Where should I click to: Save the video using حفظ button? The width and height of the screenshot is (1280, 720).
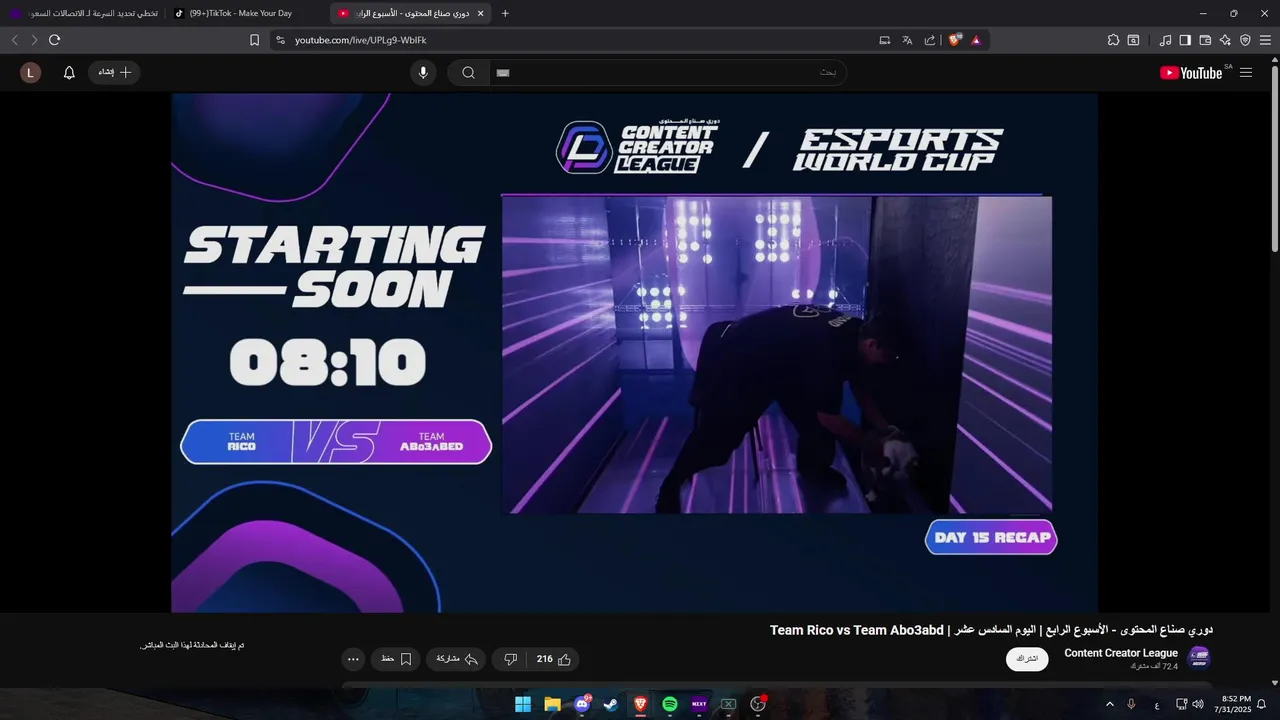point(396,659)
